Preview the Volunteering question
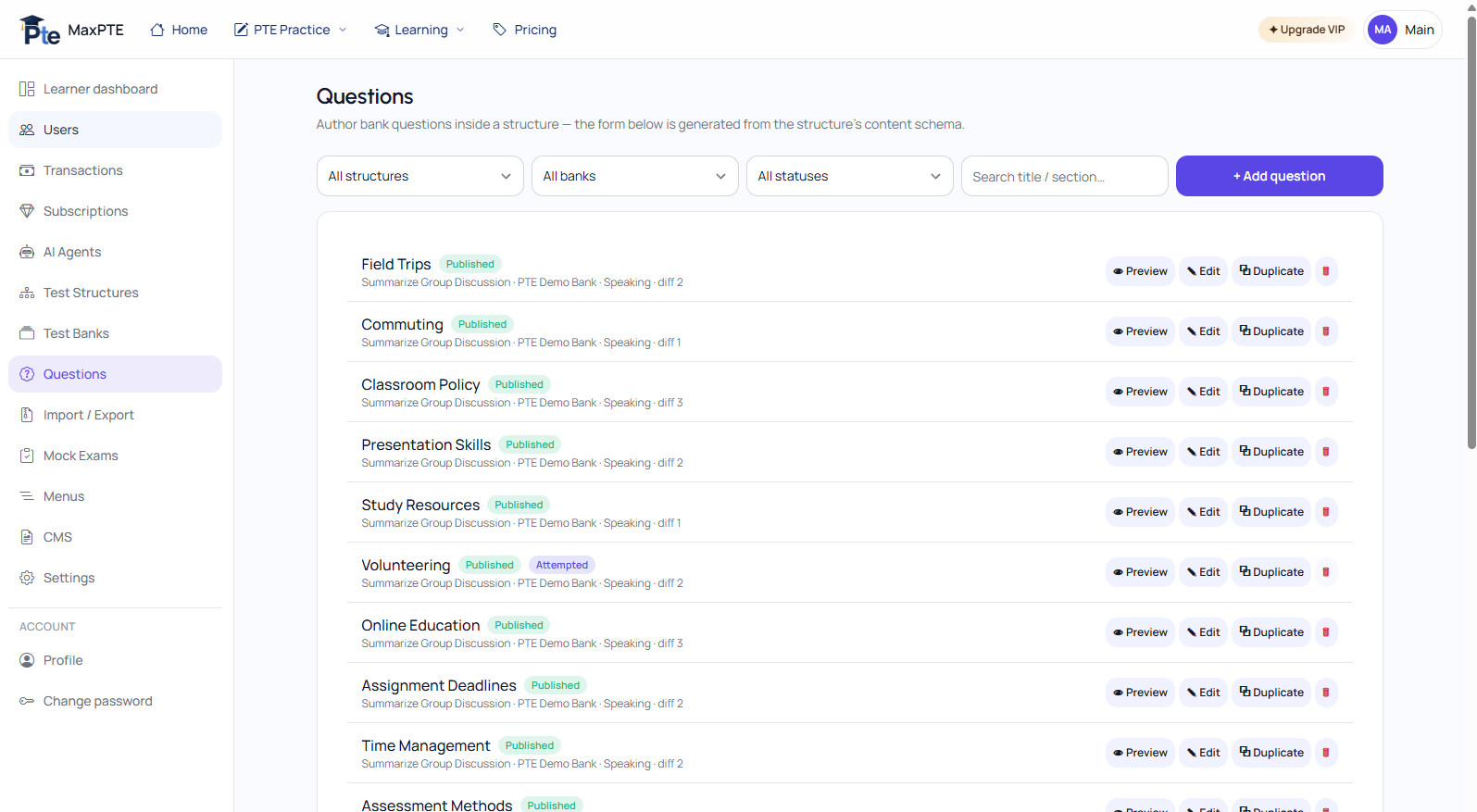The width and height of the screenshot is (1477, 812). pyautogui.click(x=1140, y=572)
